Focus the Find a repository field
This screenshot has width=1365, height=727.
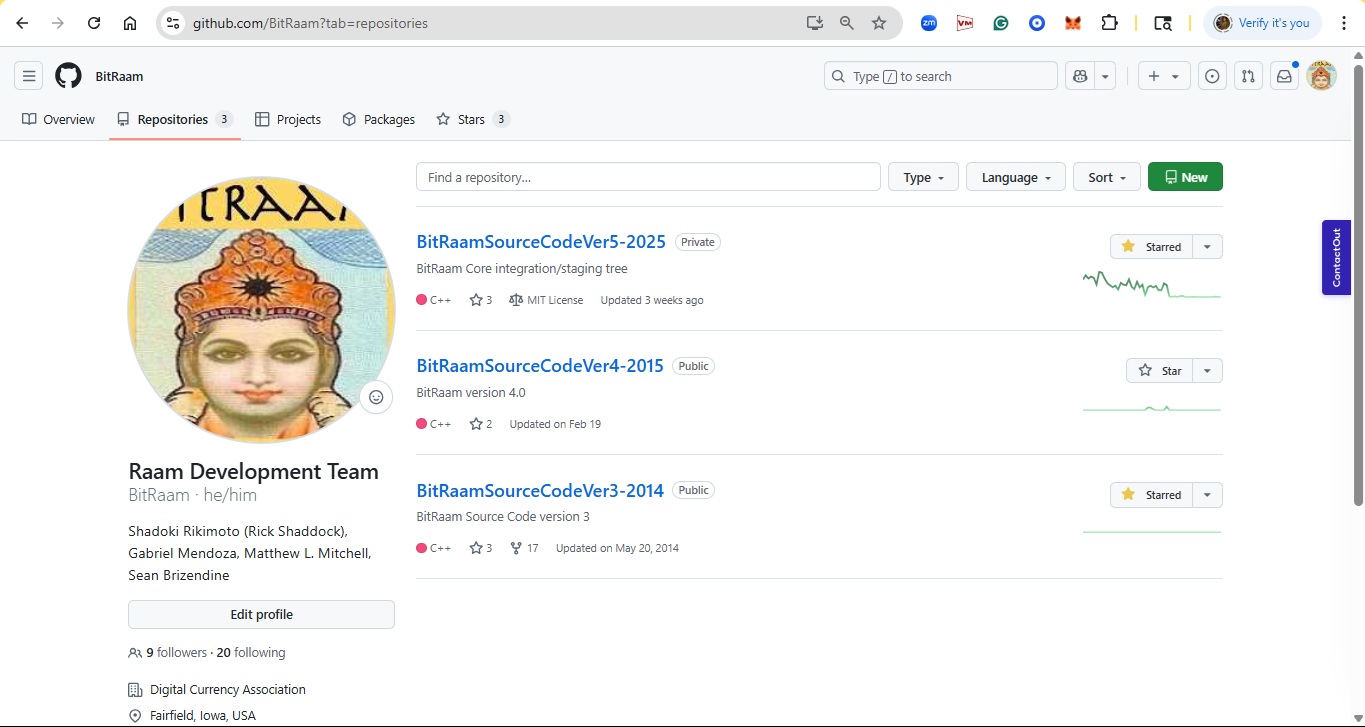648,177
